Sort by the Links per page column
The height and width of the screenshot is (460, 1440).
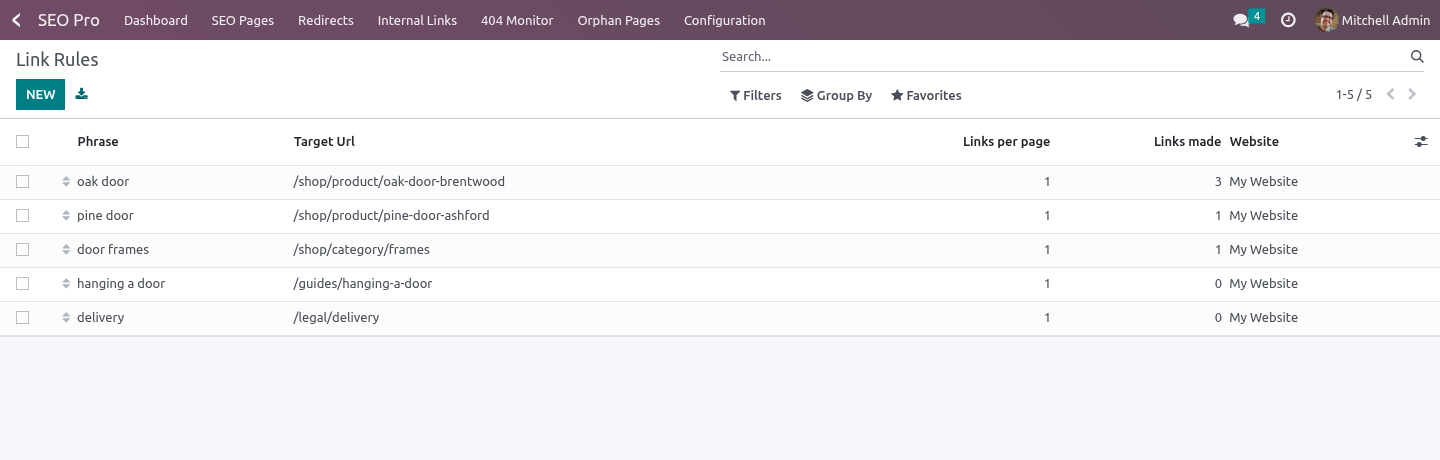(x=1006, y=142)
